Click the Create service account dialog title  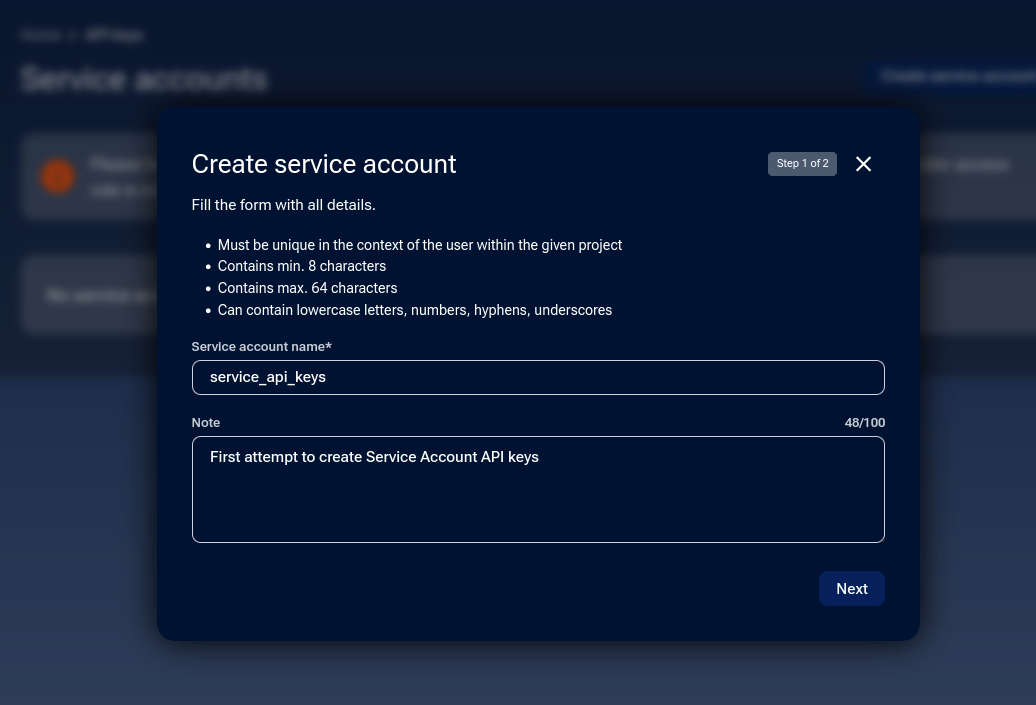[x=324, y=163]
